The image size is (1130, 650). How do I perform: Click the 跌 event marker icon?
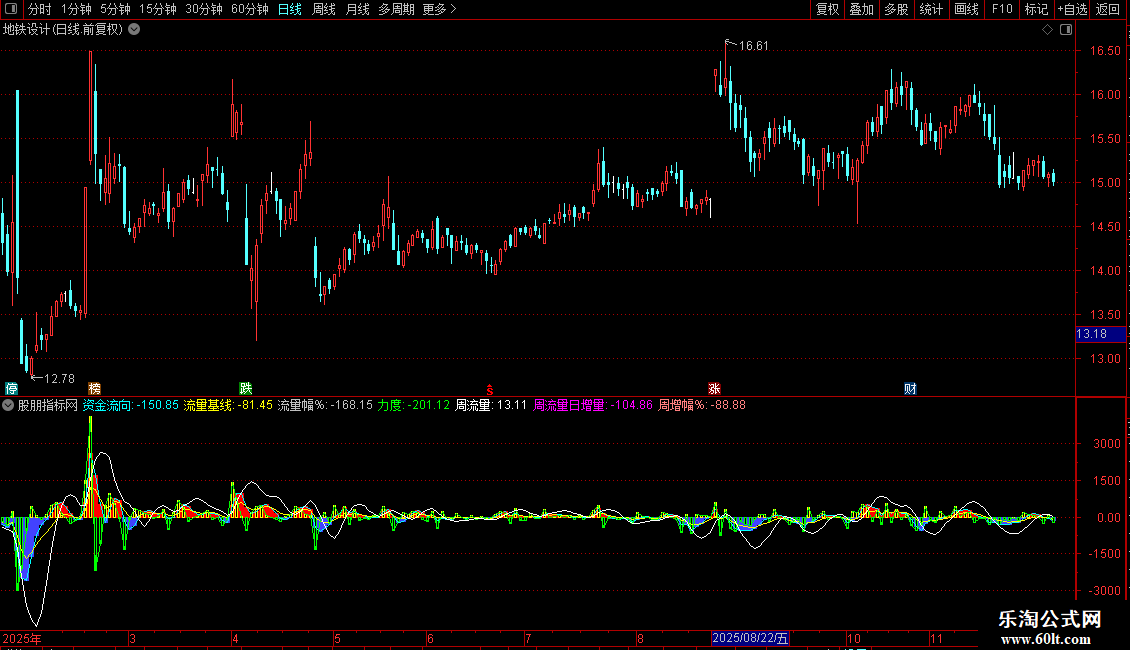coord(246,388)
